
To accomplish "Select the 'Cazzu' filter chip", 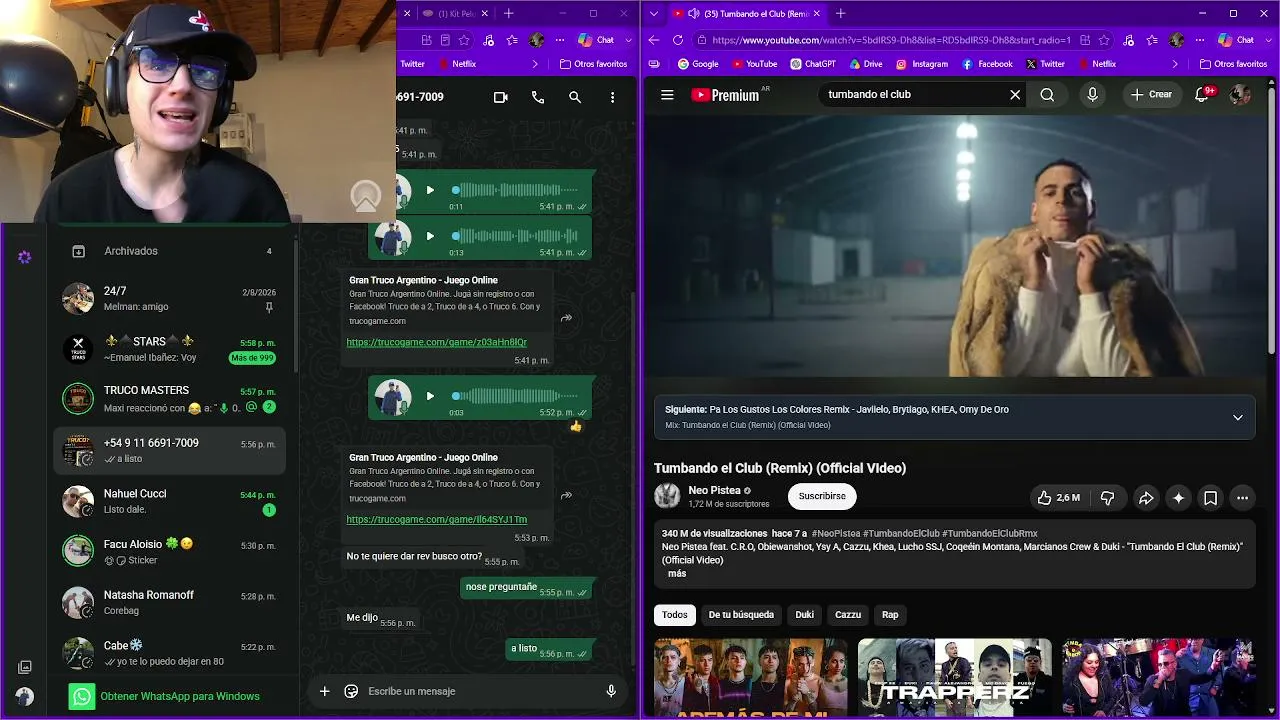I will click(848, 615).
